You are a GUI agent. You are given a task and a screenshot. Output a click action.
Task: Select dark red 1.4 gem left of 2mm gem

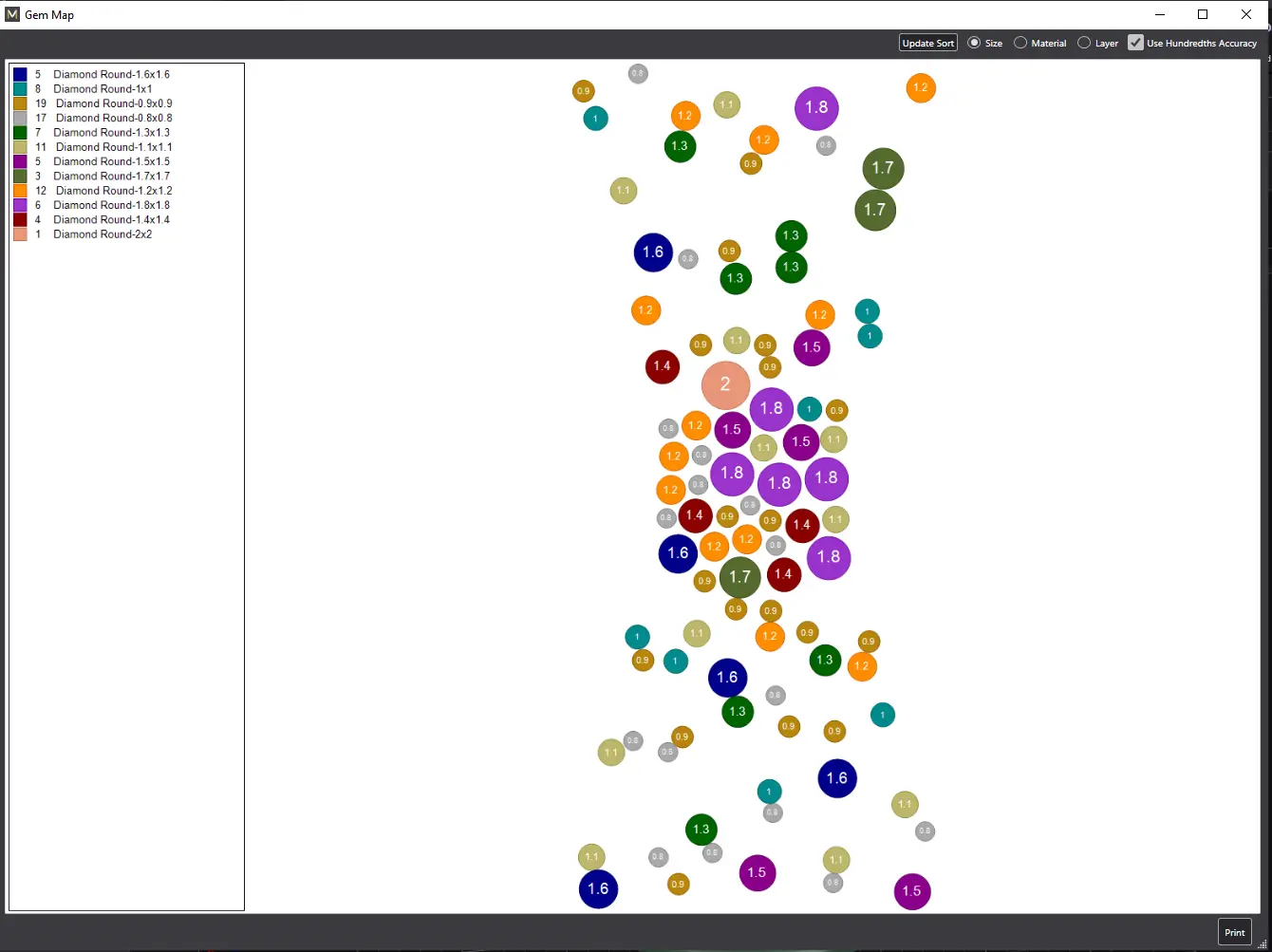point(662,366)
